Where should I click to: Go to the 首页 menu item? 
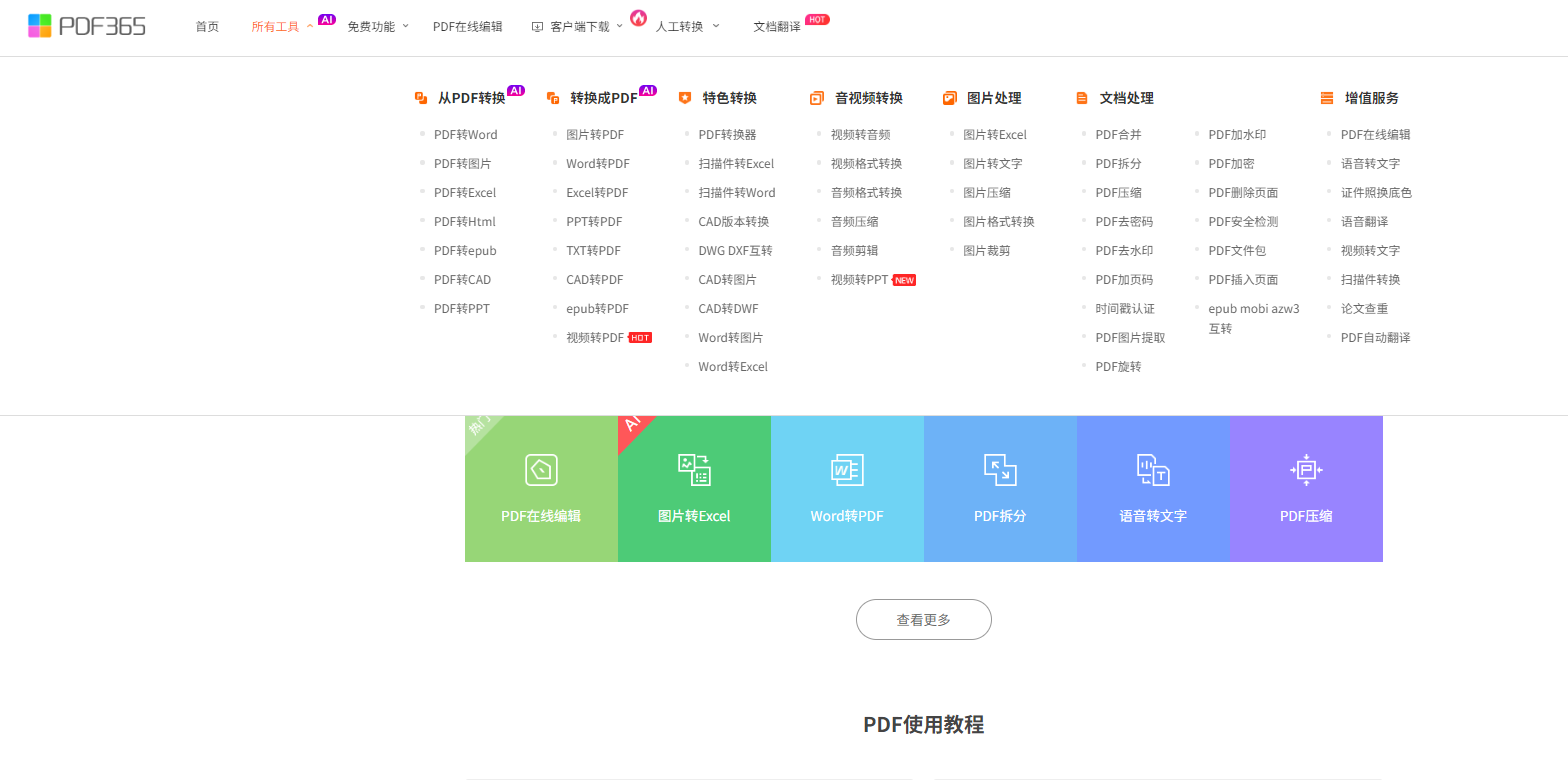coord(207,27)
